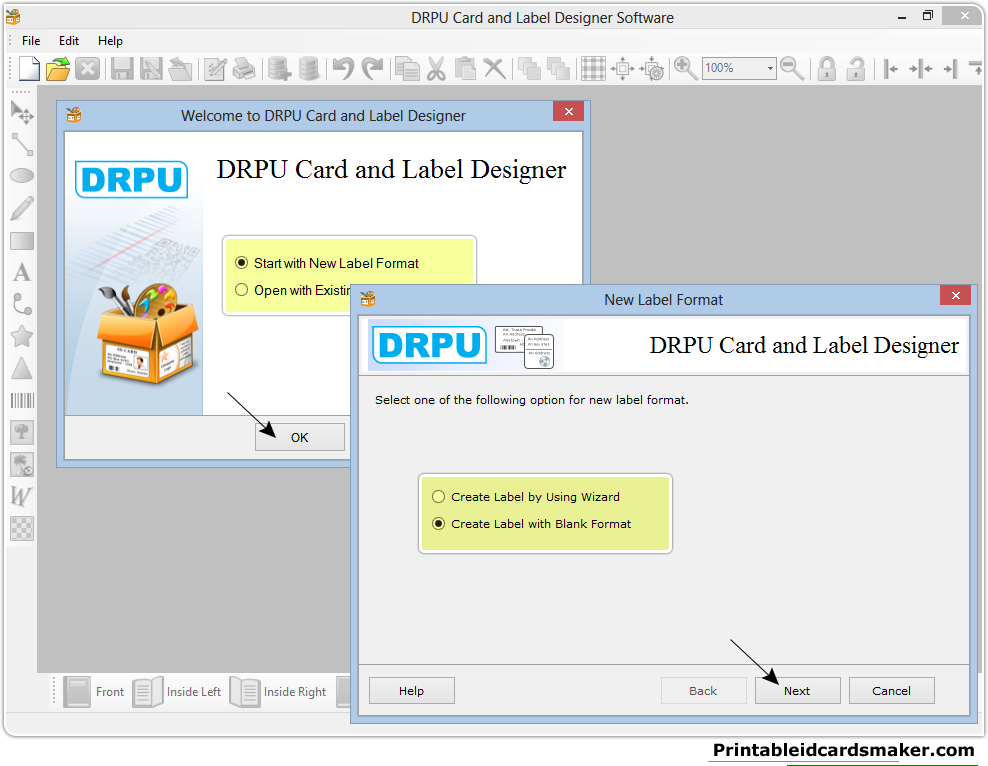Select the Text tool letter A

pyautogui.click(x=22, y=272)
